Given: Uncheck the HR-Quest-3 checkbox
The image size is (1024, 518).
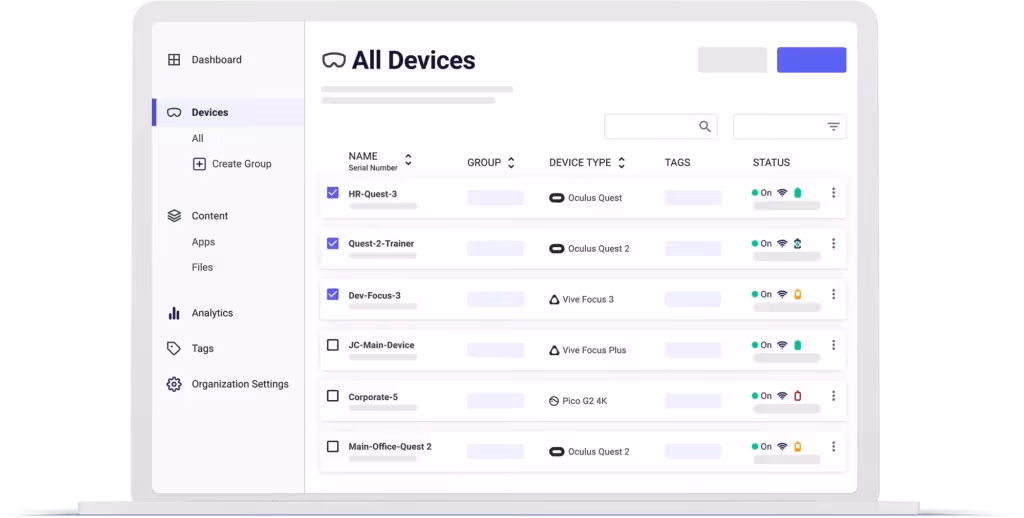Looking at the screenshot, I should 333,193.
